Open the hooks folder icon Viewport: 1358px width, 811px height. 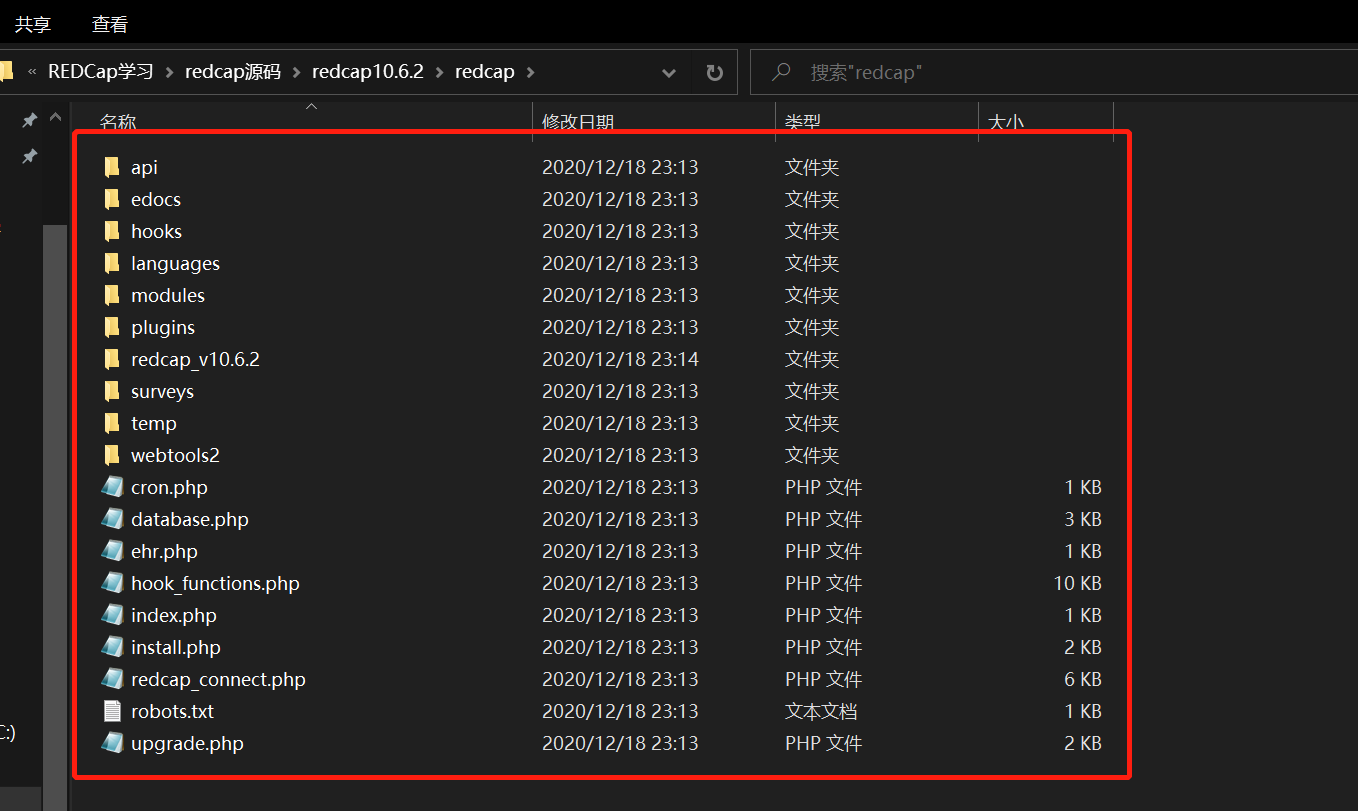click(111, 230)
